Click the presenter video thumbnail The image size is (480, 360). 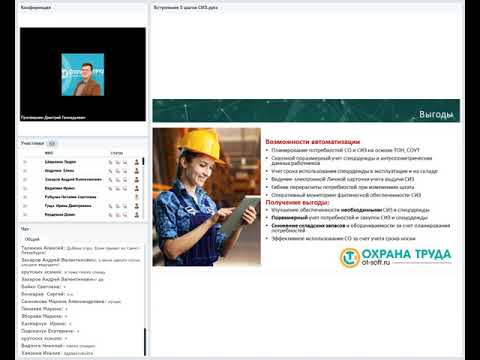click(x=83, y=75)
